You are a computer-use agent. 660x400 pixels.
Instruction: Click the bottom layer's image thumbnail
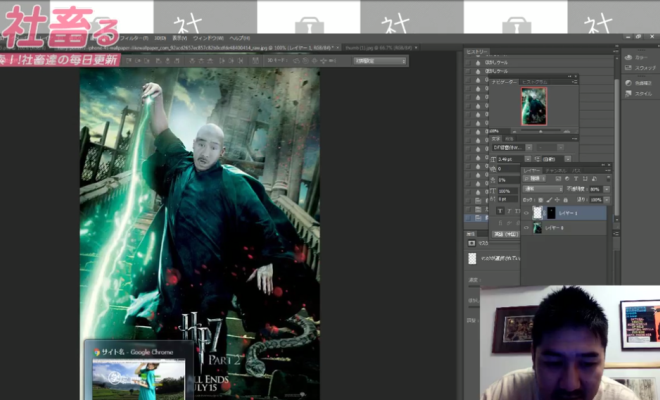537,228
